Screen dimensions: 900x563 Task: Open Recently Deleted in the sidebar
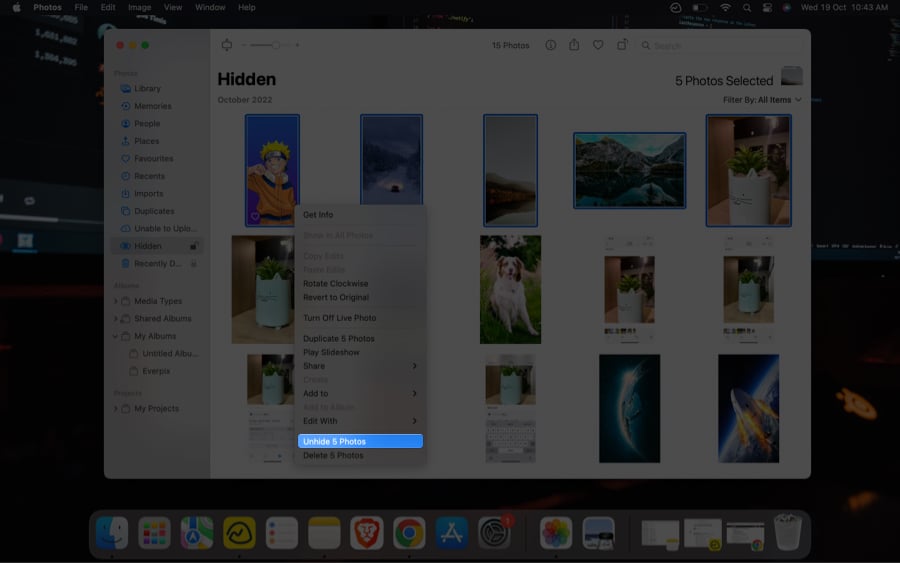(x=157, y=263)
